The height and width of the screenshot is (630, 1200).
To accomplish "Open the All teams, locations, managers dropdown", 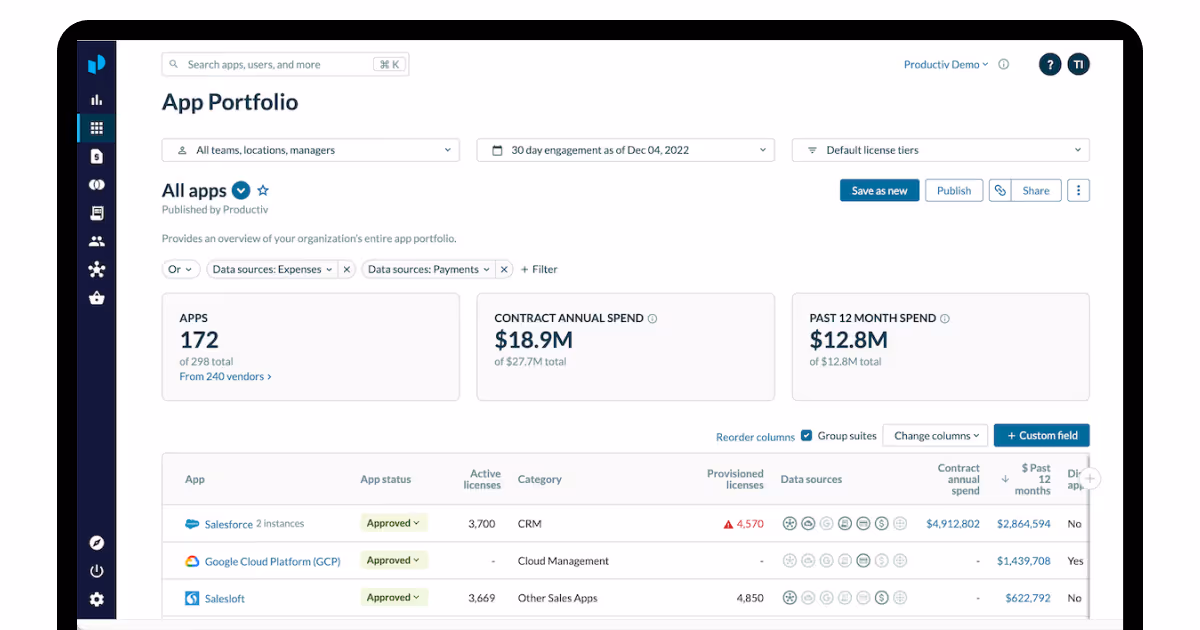I will pos(311,150).
